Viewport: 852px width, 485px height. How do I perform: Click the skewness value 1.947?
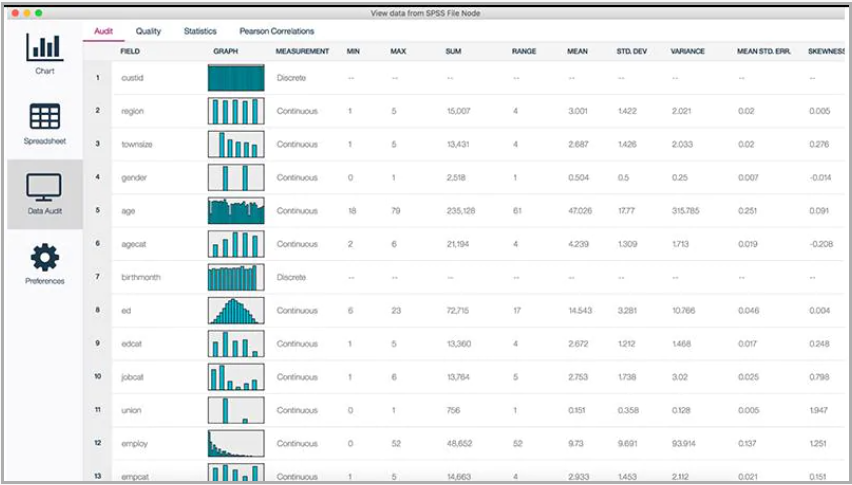(x=818, y=410)
